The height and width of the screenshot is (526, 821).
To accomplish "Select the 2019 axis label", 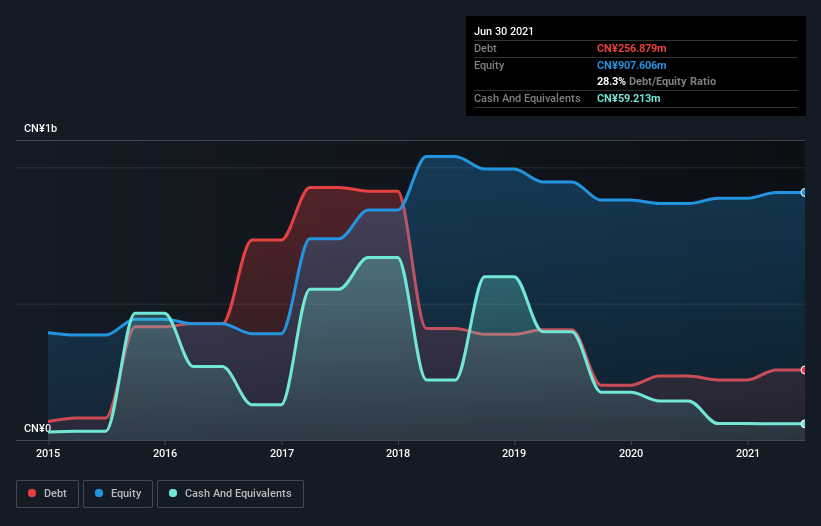I will coord(514,453).
